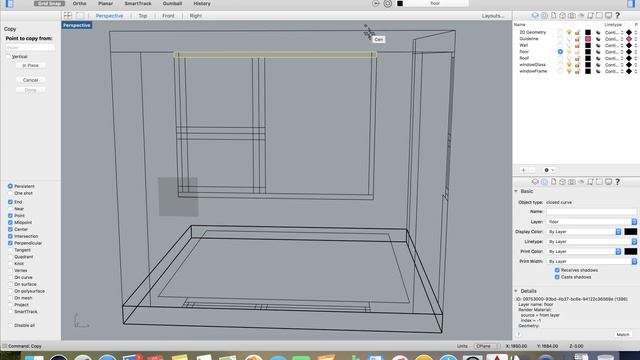Switch to four-viewport layout icon
The height and width of the screenshot is (360, 640).
[68, 16]
